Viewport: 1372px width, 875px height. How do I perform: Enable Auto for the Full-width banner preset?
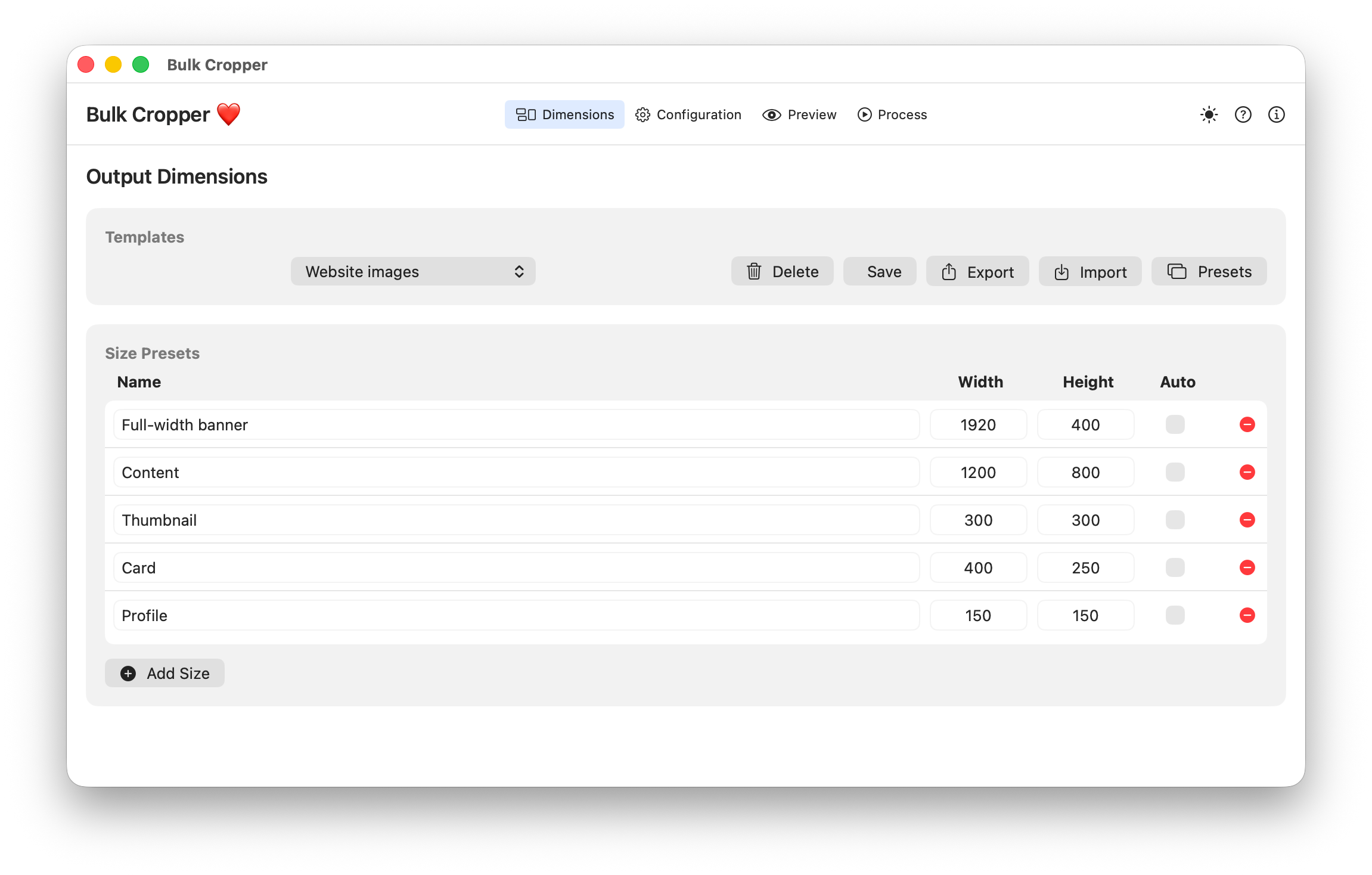[1174, 424]
